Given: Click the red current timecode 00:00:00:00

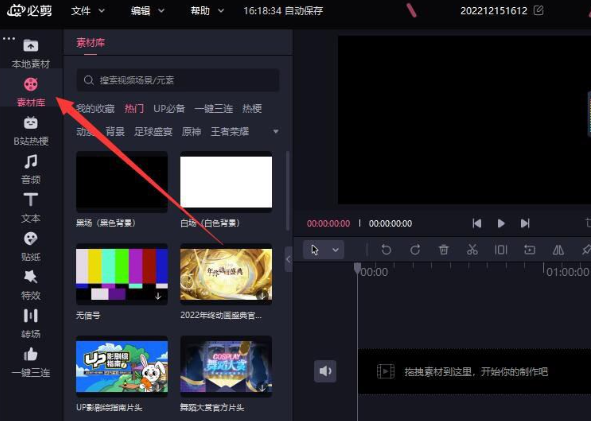Looking at the screenshot, I should 328,224.
